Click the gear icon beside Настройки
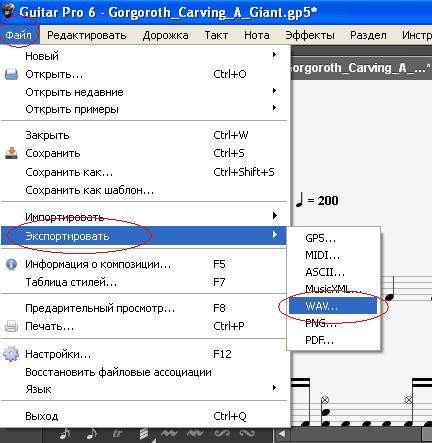 coord(11,354)
